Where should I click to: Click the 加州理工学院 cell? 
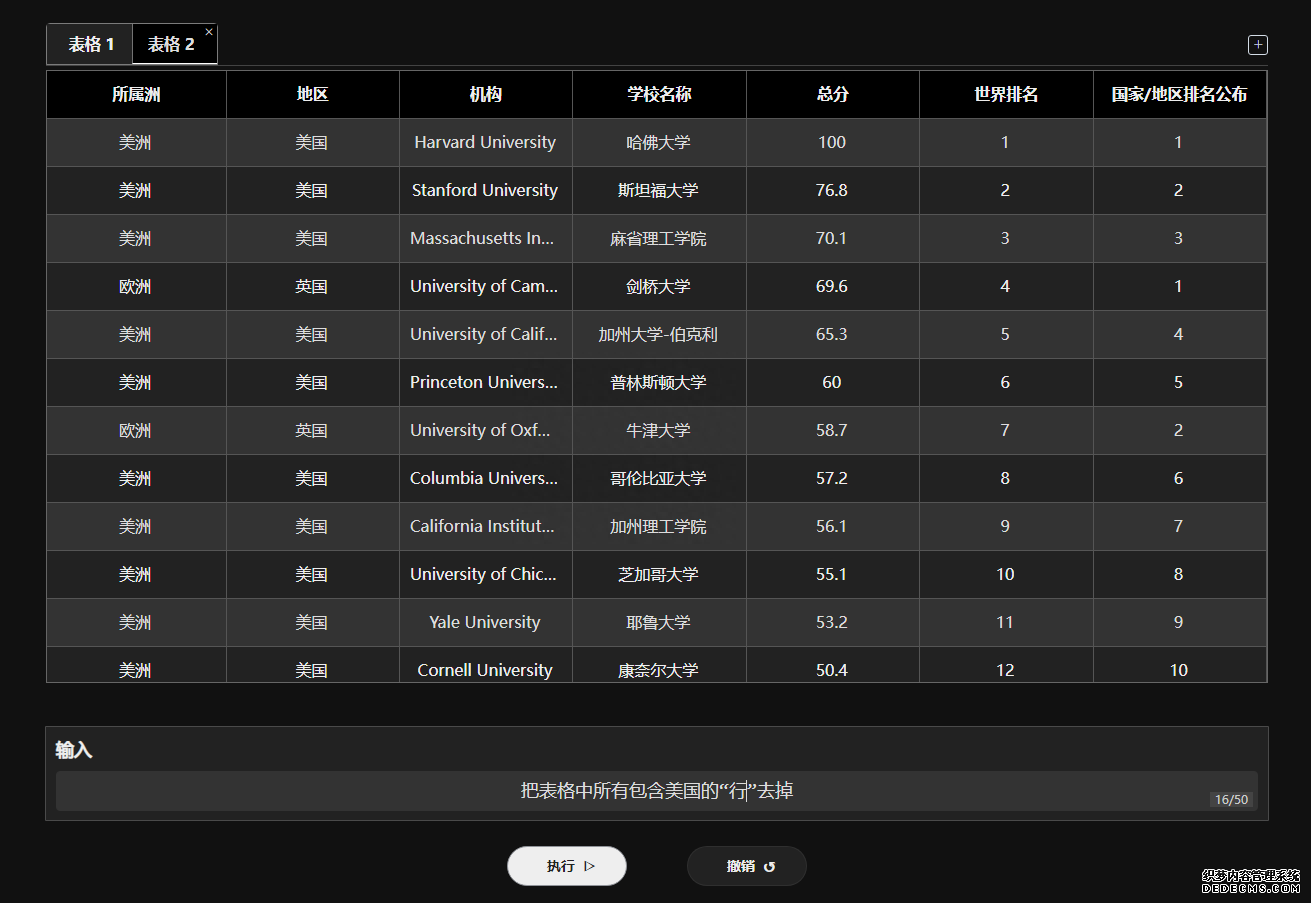coord(659,527)
